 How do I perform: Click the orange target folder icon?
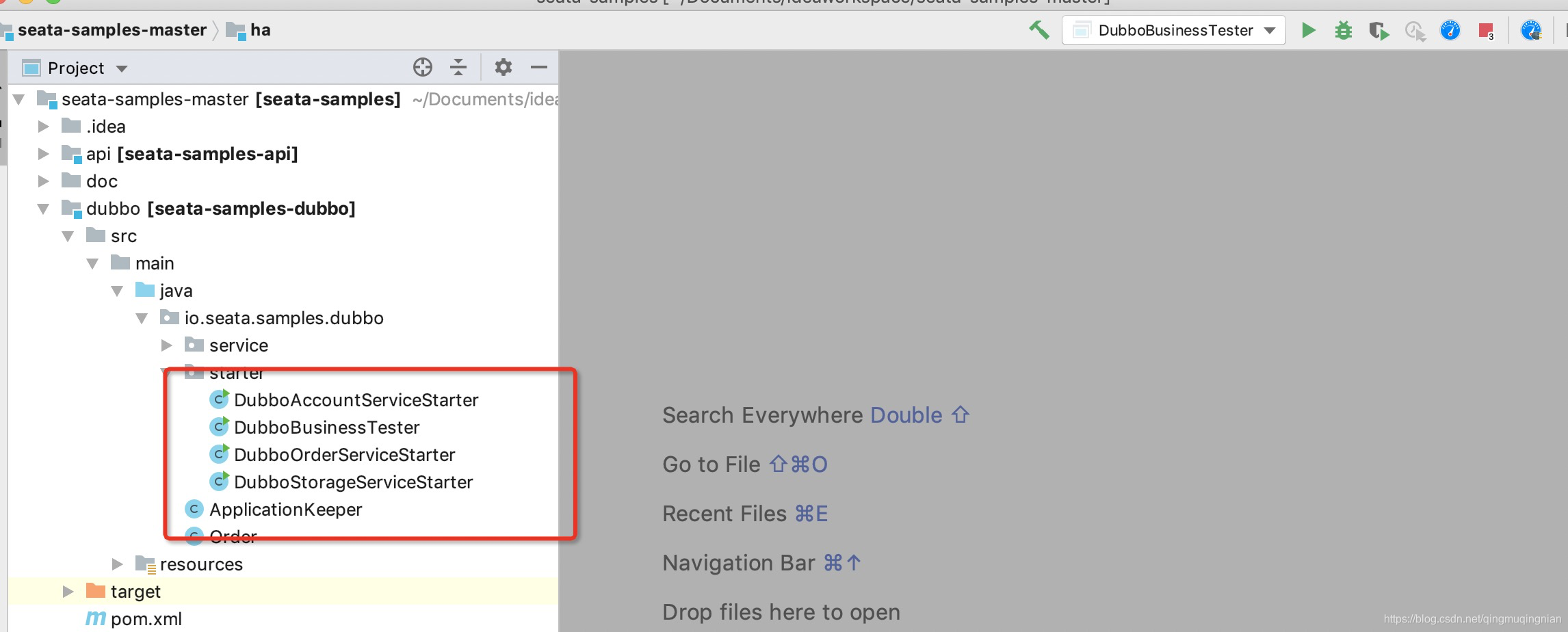(x=96, y=591)
